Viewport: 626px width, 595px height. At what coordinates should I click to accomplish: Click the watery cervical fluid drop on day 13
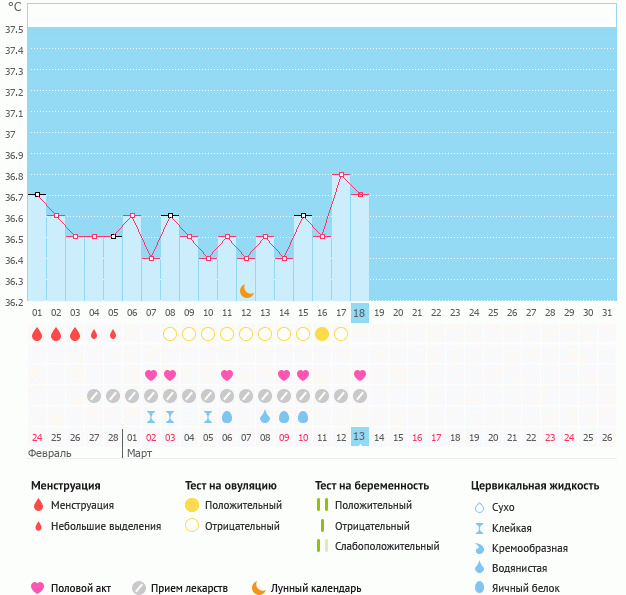(x=265, y=417)
